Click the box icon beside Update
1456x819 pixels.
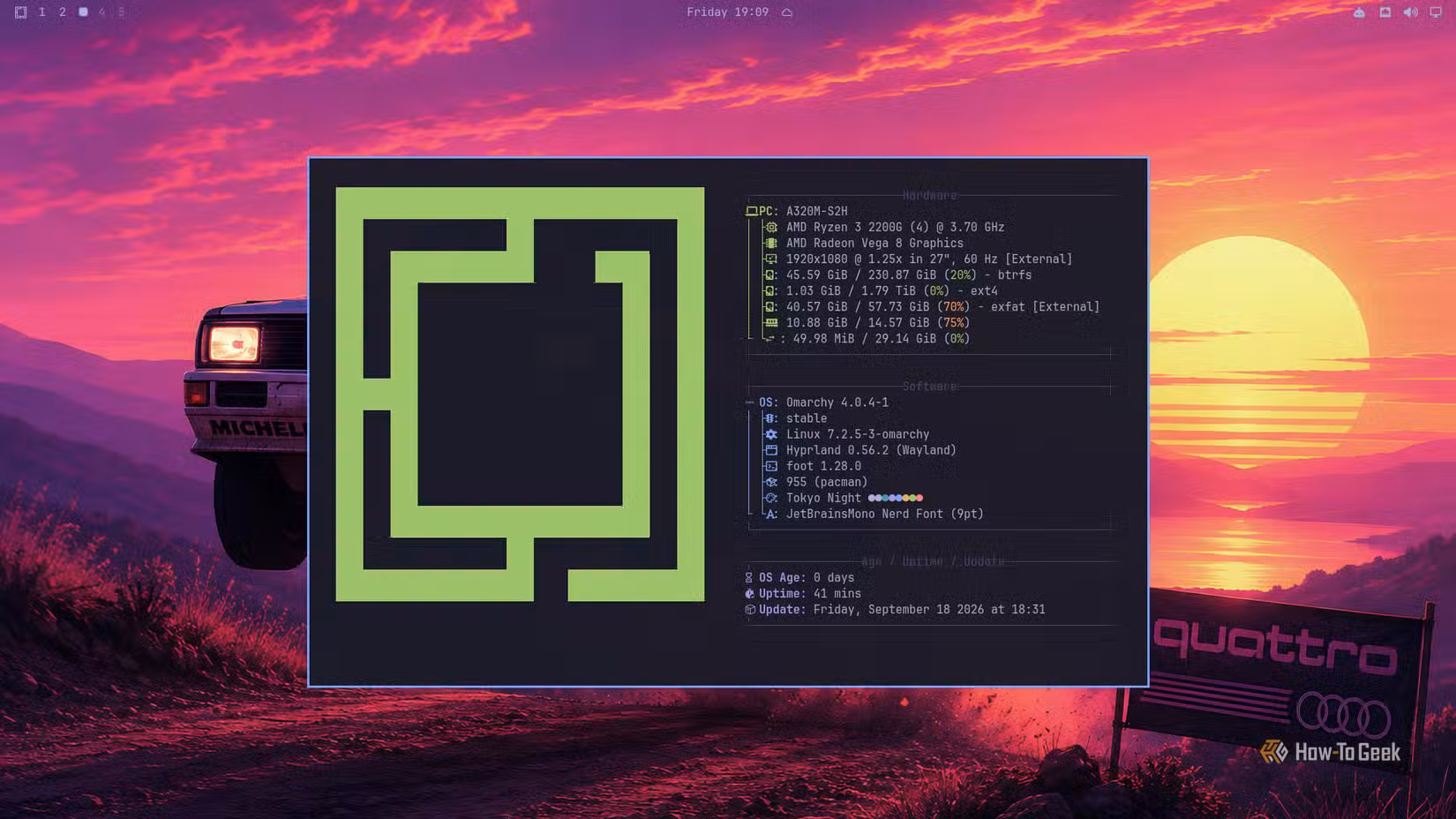(750, 609)
